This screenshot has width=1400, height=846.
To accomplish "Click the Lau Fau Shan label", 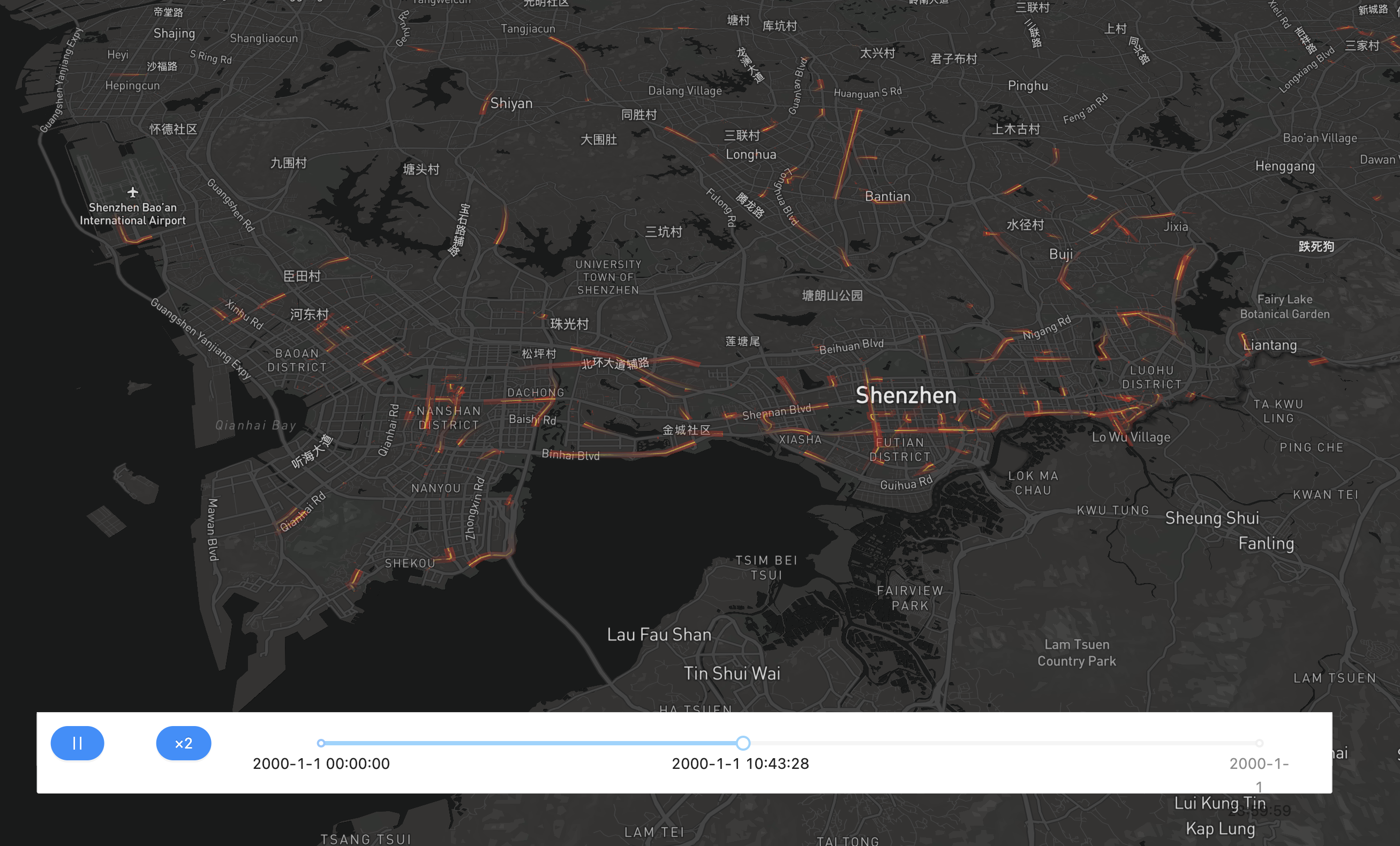I will pyautogui.click(x=659, y=634).
